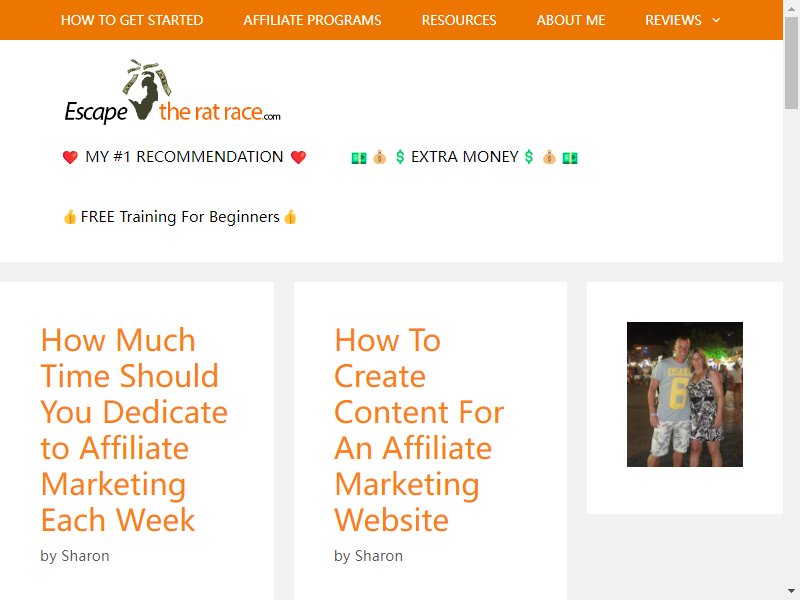This screenshot has height=600, width=800.
Task: Expand the Reviews dropdown chevron
Action: point(716,20)
